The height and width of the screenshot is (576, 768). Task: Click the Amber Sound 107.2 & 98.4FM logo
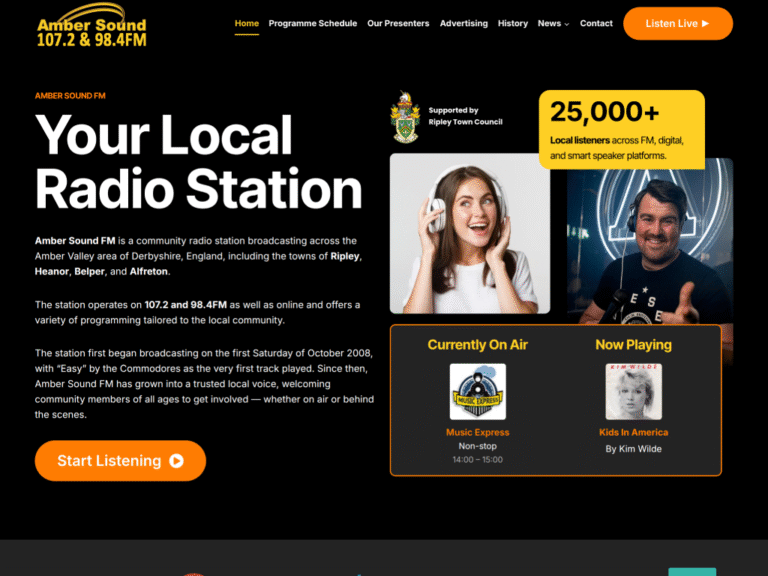(92, 26)
